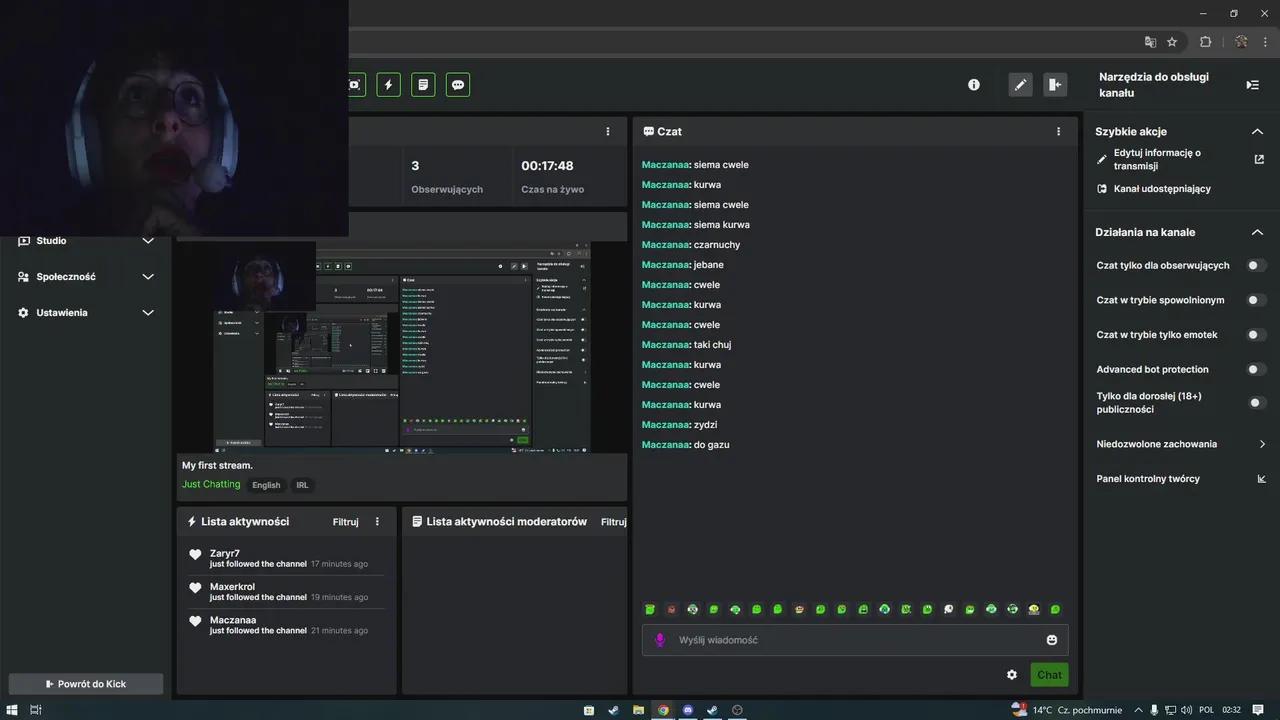Click the chat bubble icon in top toolbar
The width and height of the screenshot is (1280, 720).
[457, 84]
